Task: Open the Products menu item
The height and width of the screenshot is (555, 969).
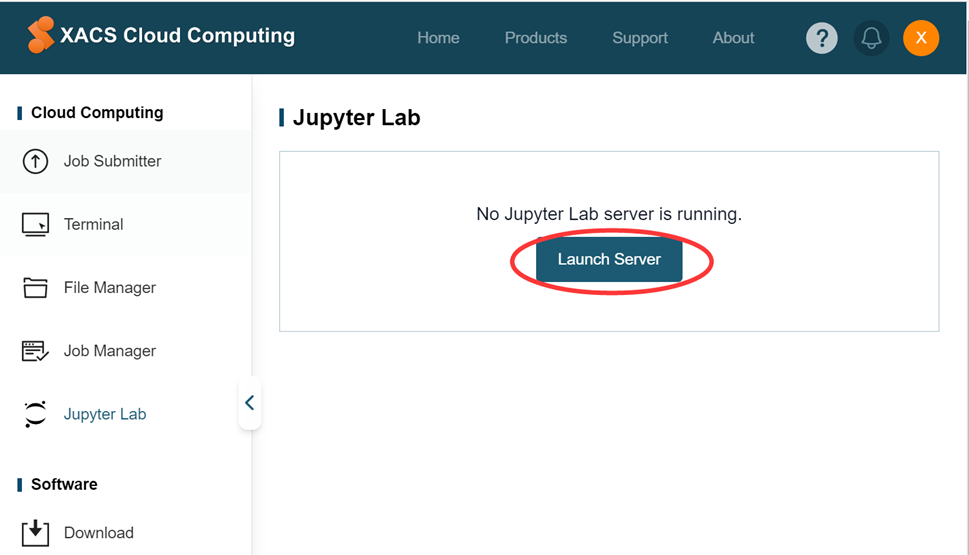Action: click(x=536, y=38)
